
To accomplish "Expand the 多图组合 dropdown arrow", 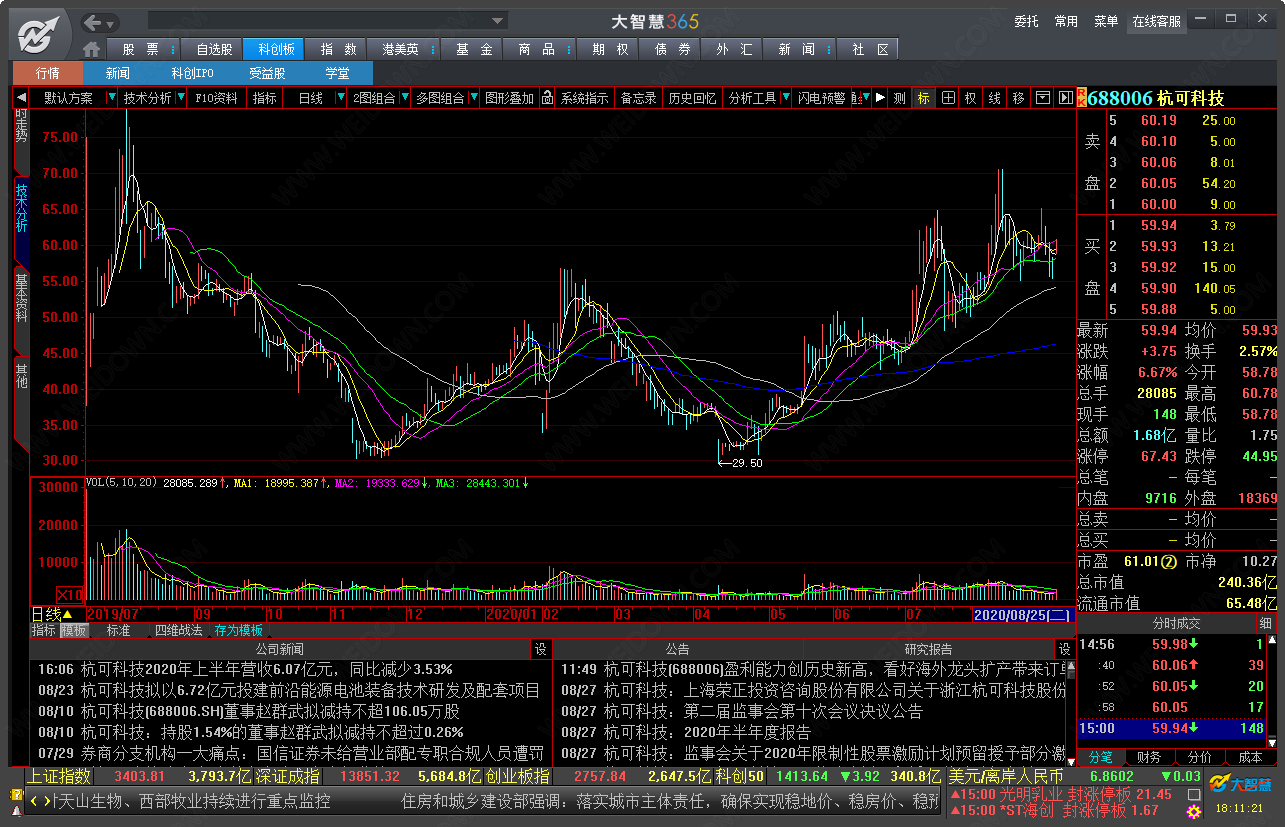I will coord(473,98).
